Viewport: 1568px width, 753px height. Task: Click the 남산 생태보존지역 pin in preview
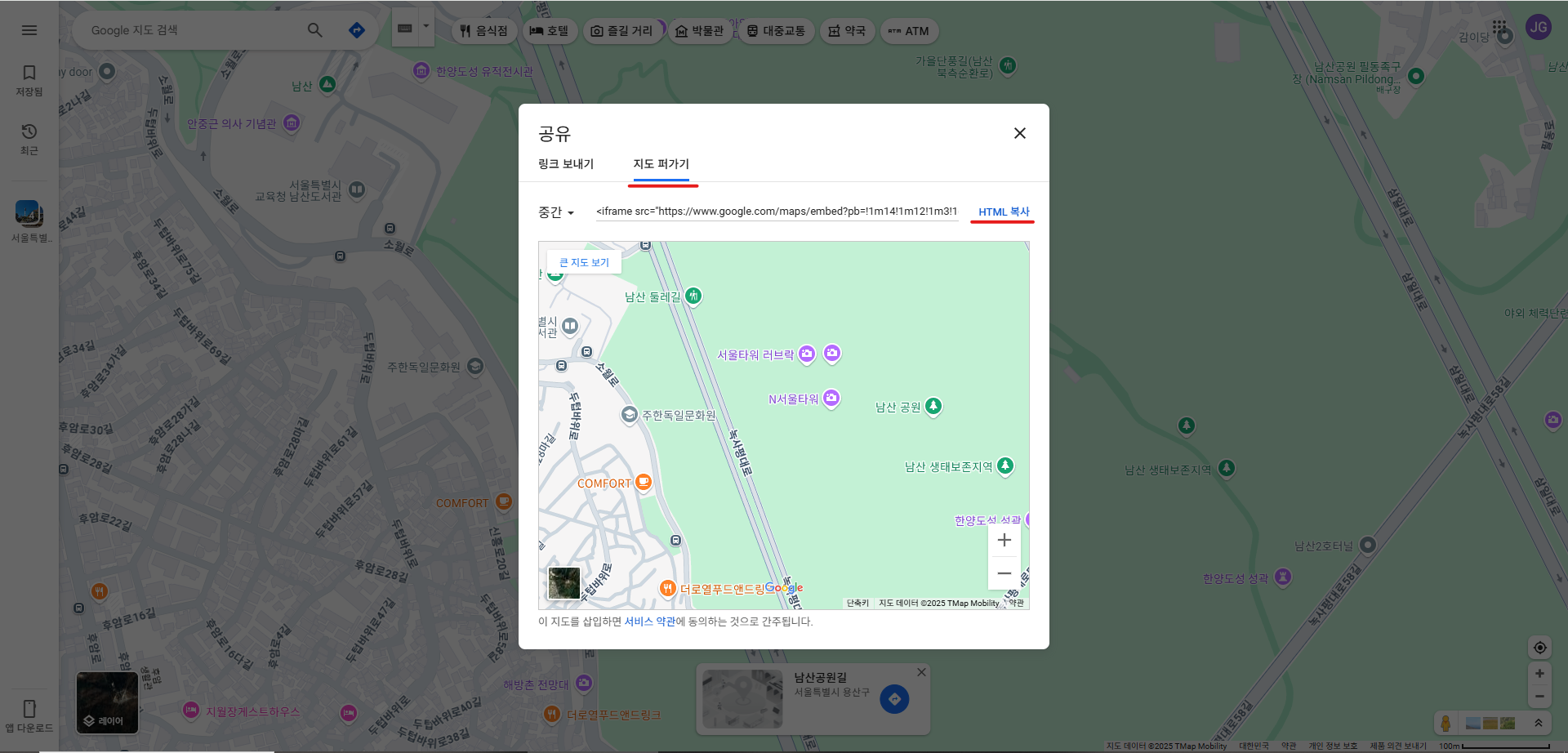click(x=1005, y=466)
